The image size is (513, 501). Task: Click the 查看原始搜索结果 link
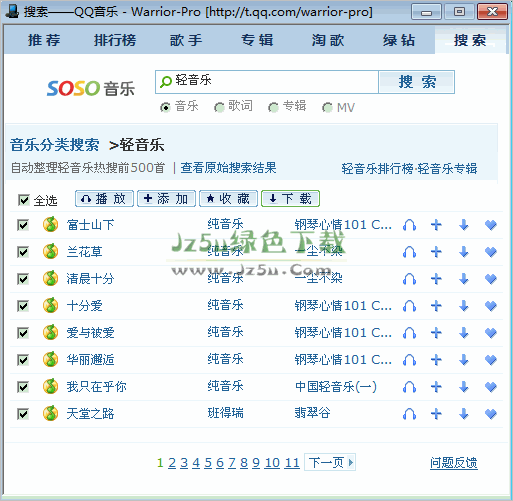[228, 168]
